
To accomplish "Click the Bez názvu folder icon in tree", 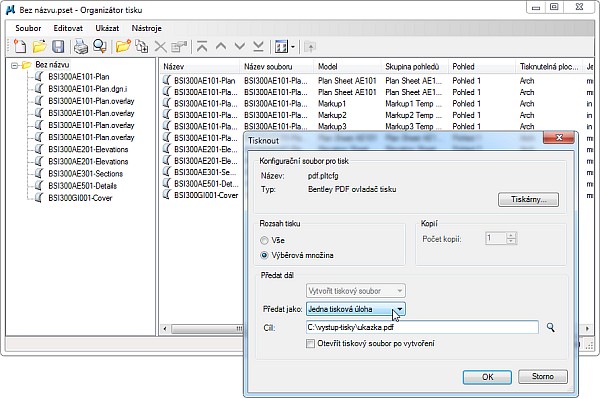I will (x=26, y=65).
